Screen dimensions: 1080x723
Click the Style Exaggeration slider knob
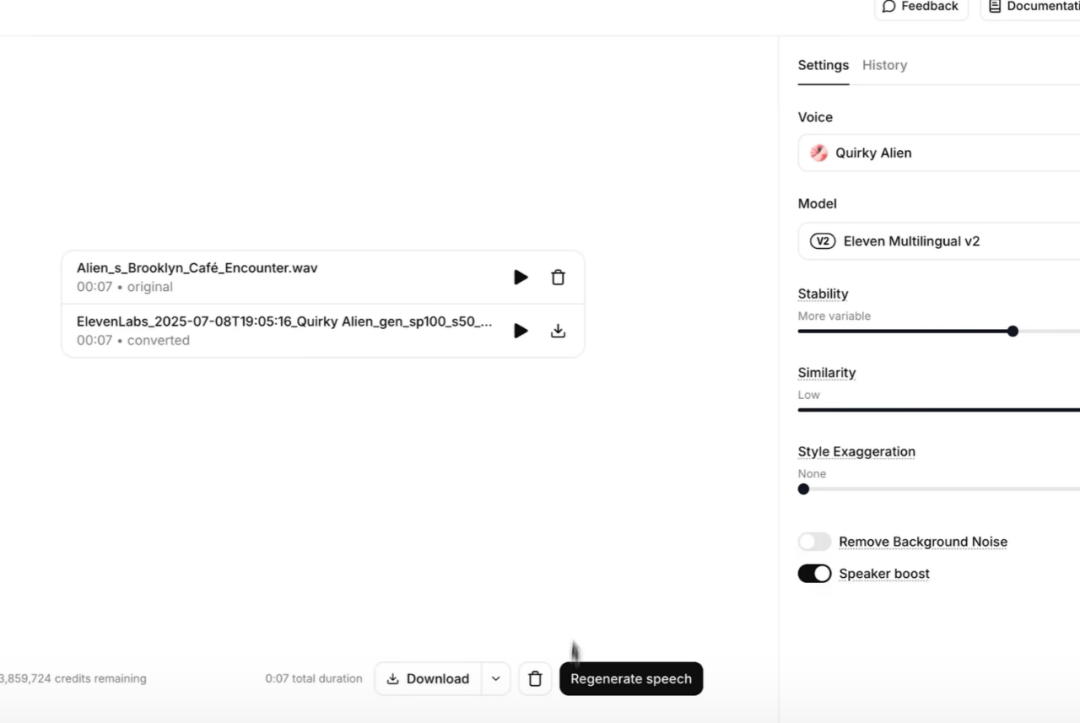[803, 489]
